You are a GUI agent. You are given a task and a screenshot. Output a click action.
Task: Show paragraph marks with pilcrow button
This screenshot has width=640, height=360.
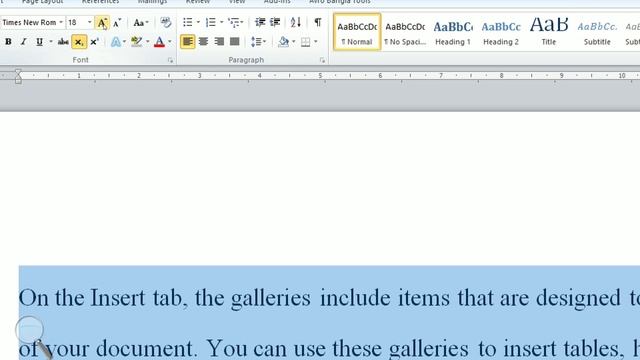(x=318, y=22)
